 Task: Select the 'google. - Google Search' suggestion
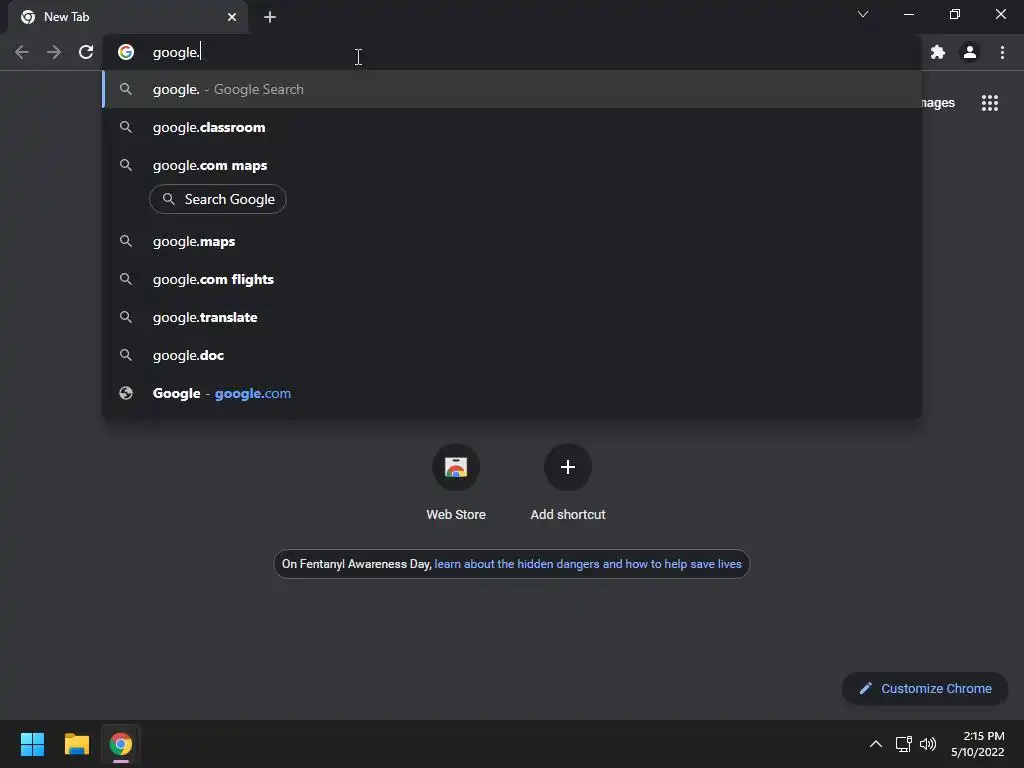click(x=513, y=89)
